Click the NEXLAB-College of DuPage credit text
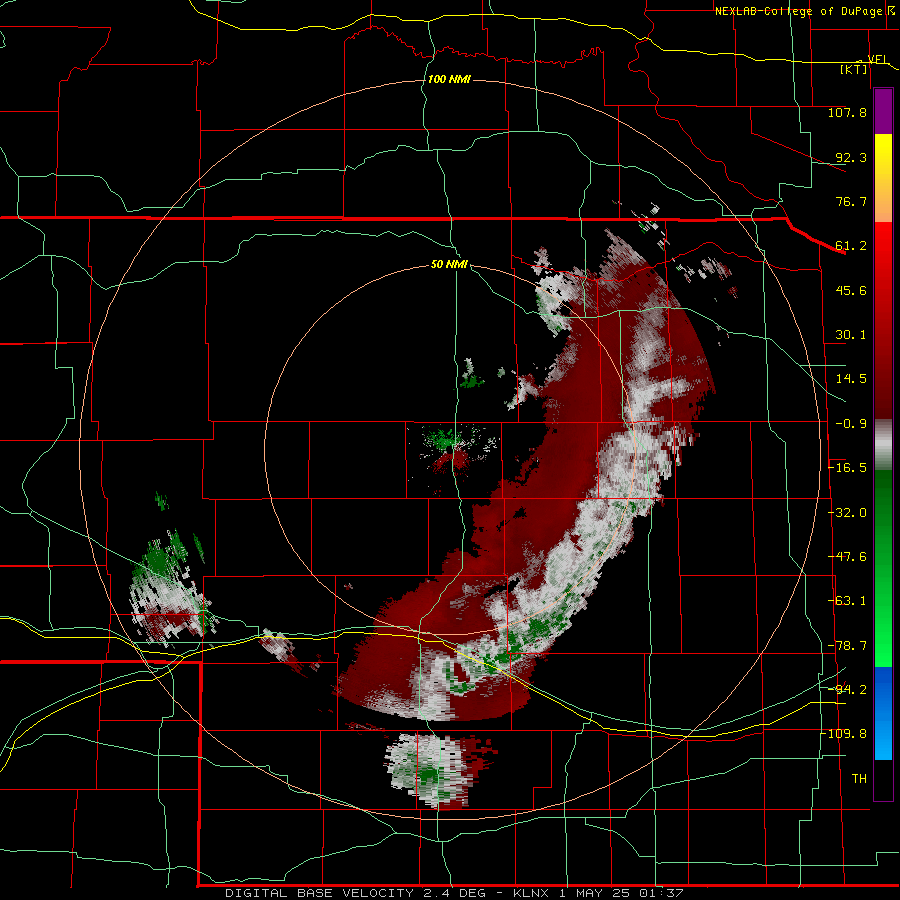Viewport: 900px width, 900px height. [x=798, y=11]
